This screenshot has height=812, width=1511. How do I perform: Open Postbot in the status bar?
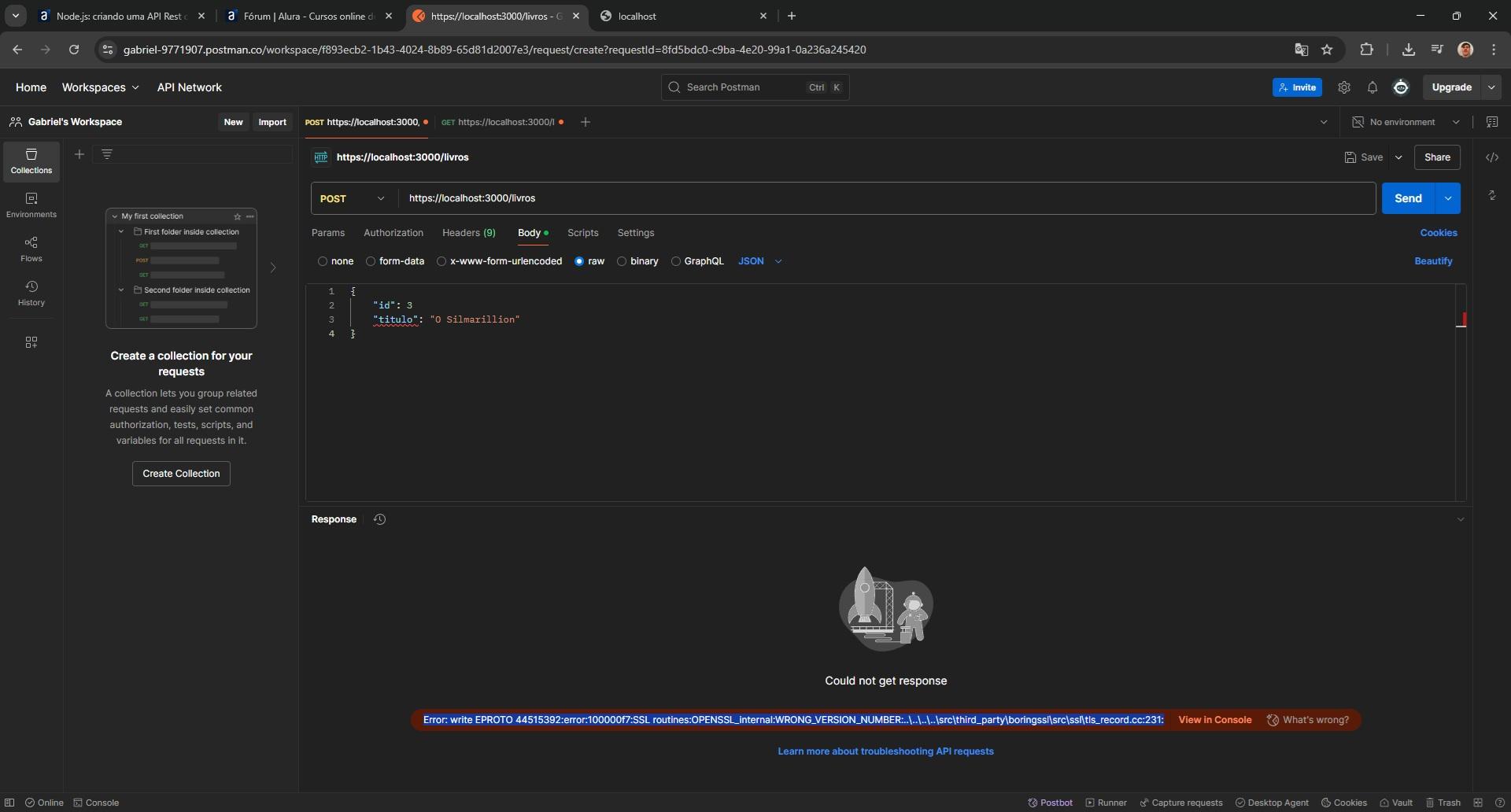click(1051, 803)
